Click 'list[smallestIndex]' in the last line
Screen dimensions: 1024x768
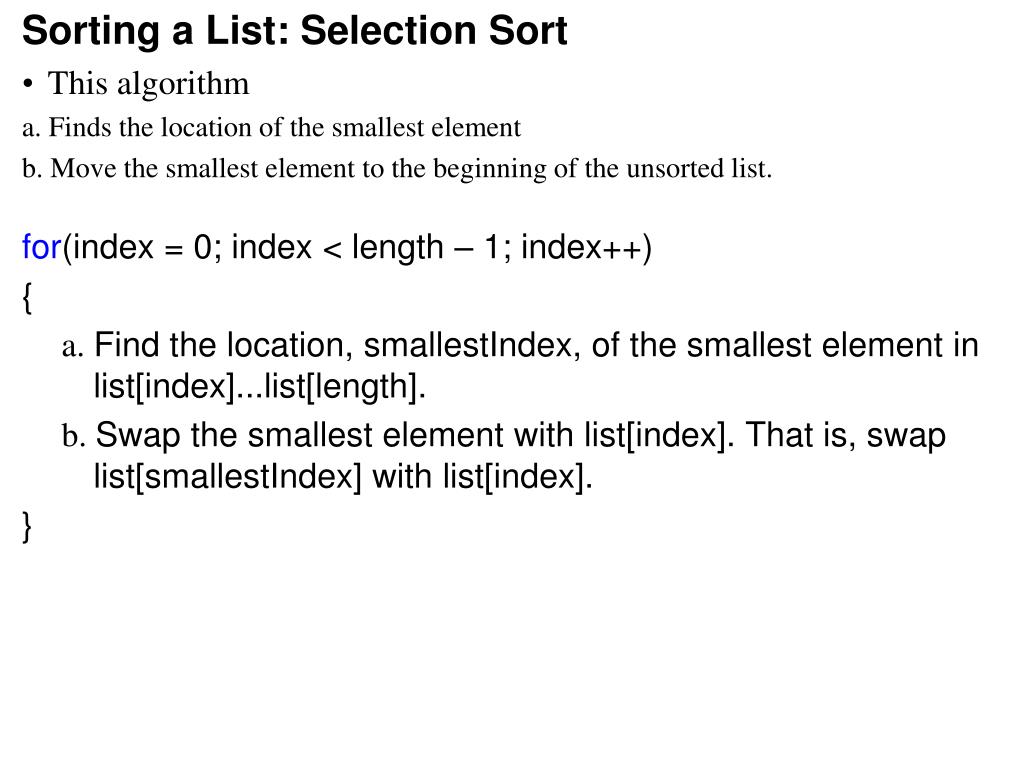[x=227, y=476]
